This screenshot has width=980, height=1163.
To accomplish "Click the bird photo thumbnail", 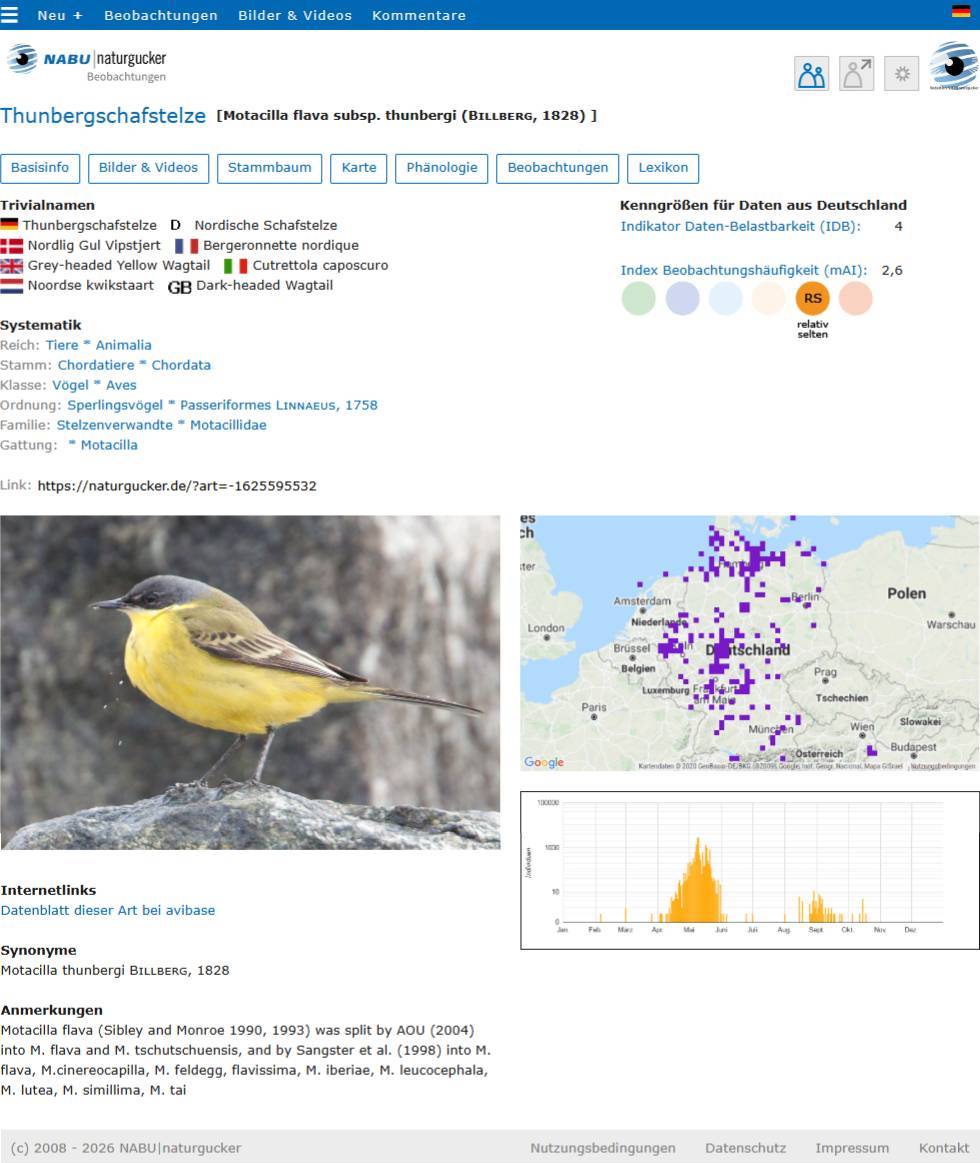I will [250, 682].
